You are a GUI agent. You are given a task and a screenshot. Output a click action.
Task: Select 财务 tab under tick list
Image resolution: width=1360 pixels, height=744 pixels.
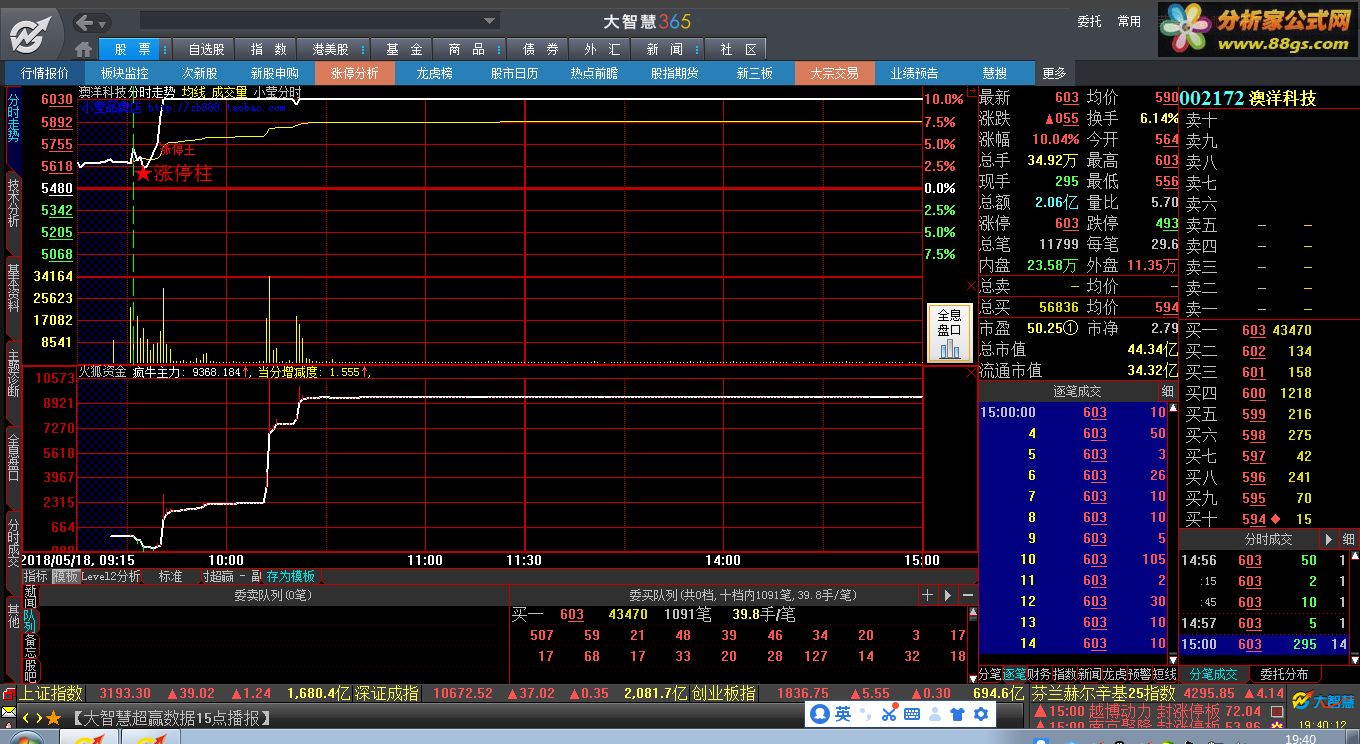(x=1040, y=675)
